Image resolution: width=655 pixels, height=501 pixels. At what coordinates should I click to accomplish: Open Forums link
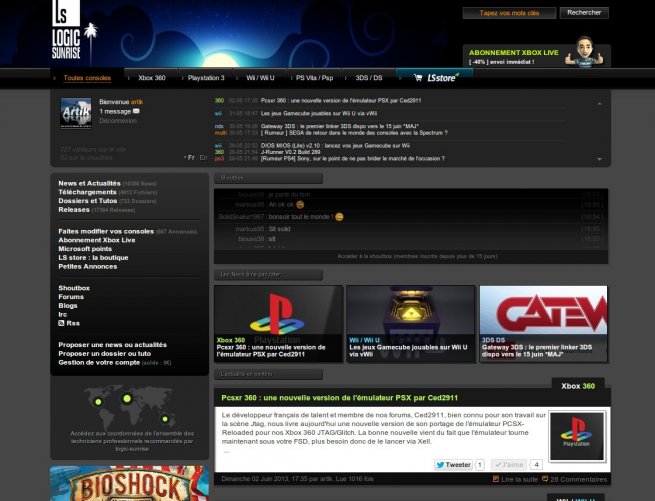pos(71,297)
